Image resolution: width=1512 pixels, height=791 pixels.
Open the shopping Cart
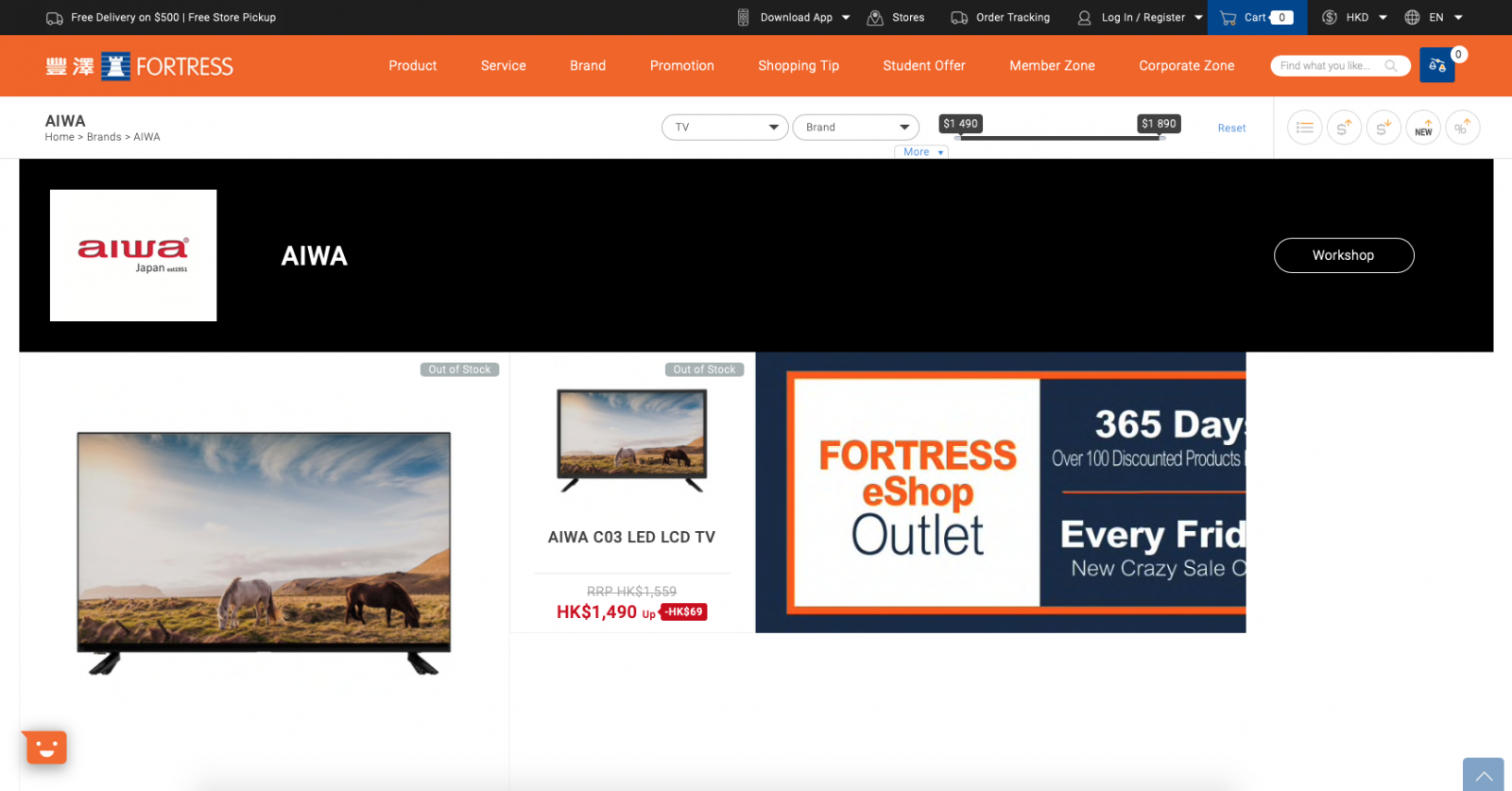tap(1256, 17)
